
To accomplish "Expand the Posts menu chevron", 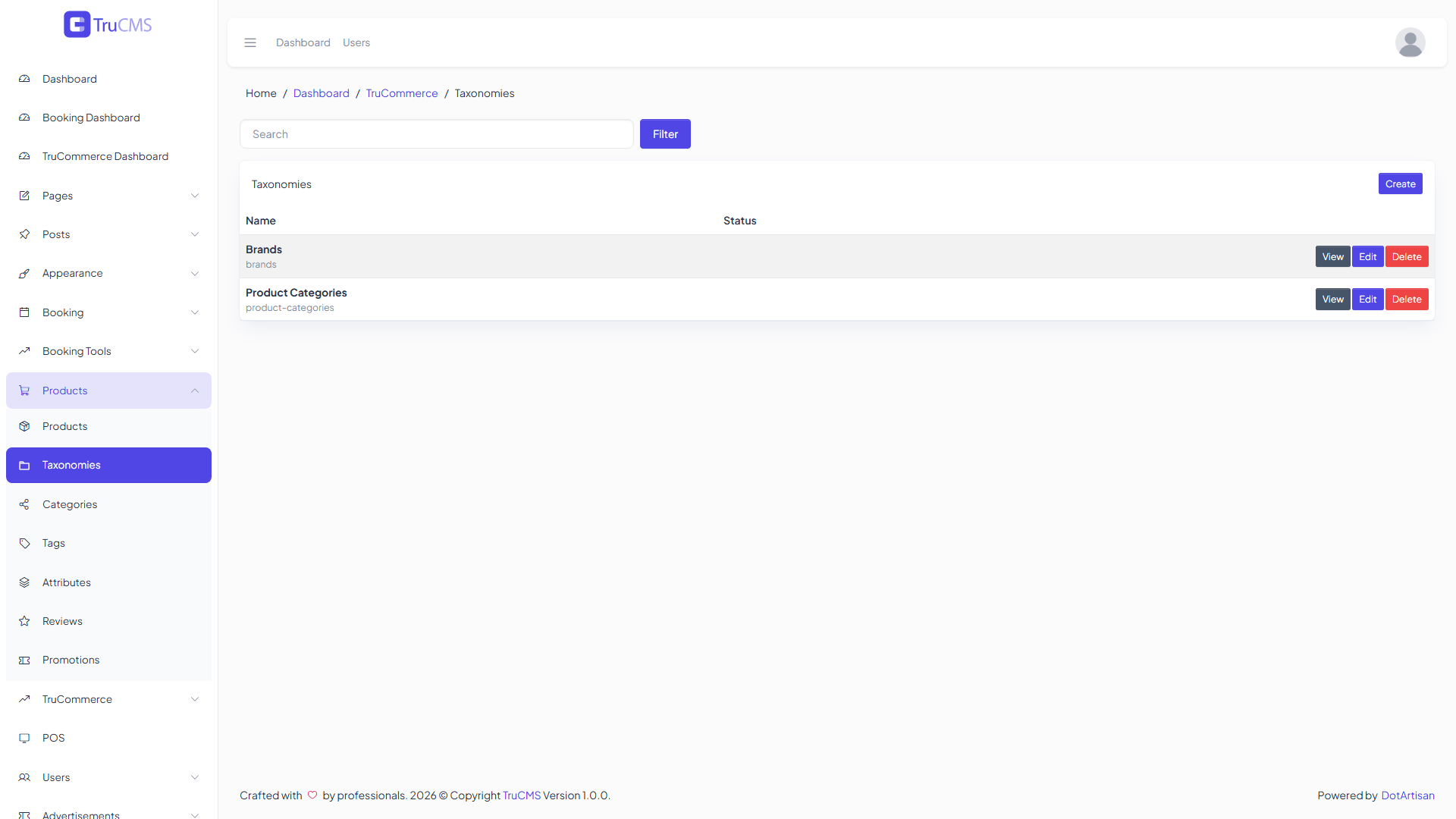I will click(x=195, y=234).
